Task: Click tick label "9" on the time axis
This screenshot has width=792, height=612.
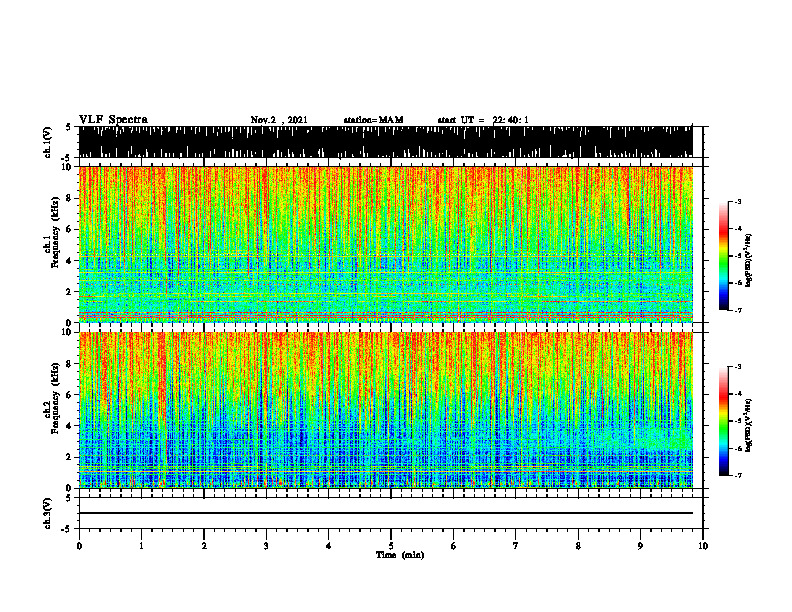Action: coord(640,546)
